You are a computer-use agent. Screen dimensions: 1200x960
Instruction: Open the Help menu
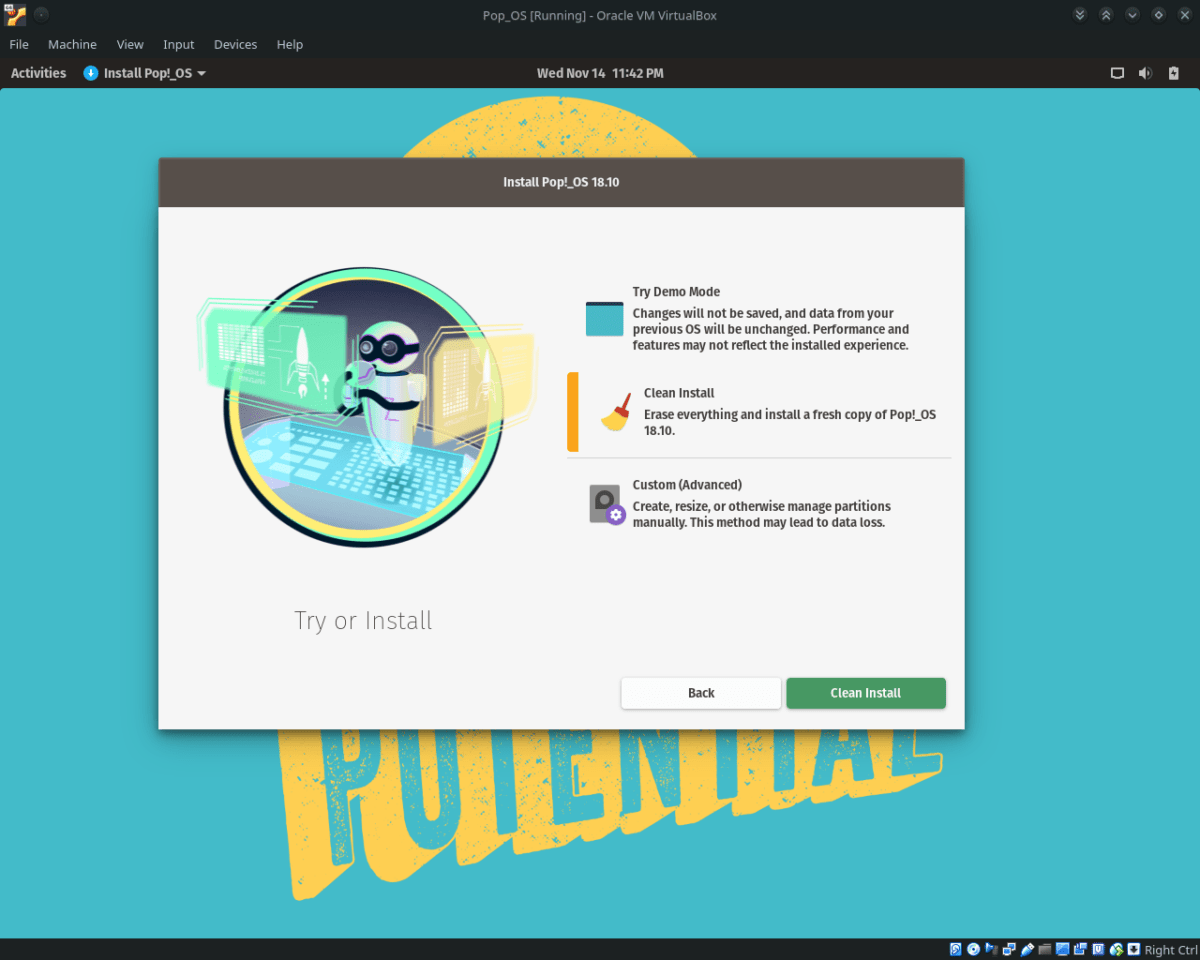point(290,44)
